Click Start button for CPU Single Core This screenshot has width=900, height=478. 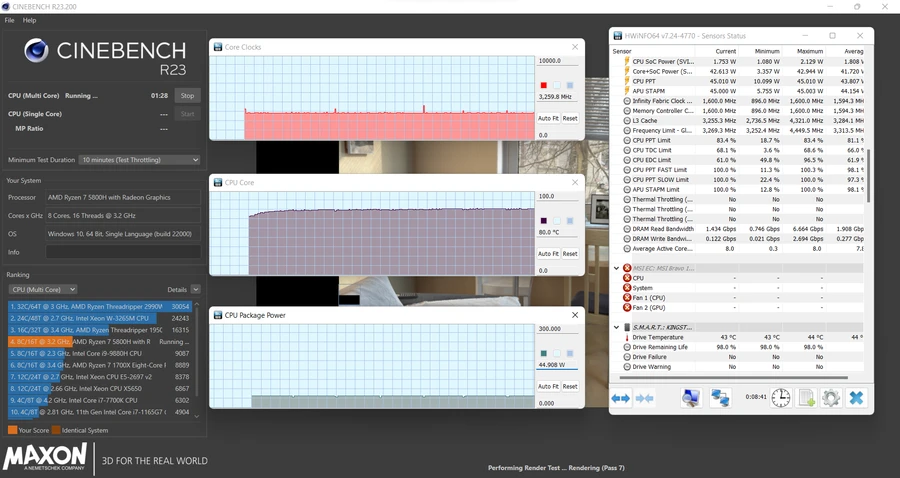pos(188,114)
